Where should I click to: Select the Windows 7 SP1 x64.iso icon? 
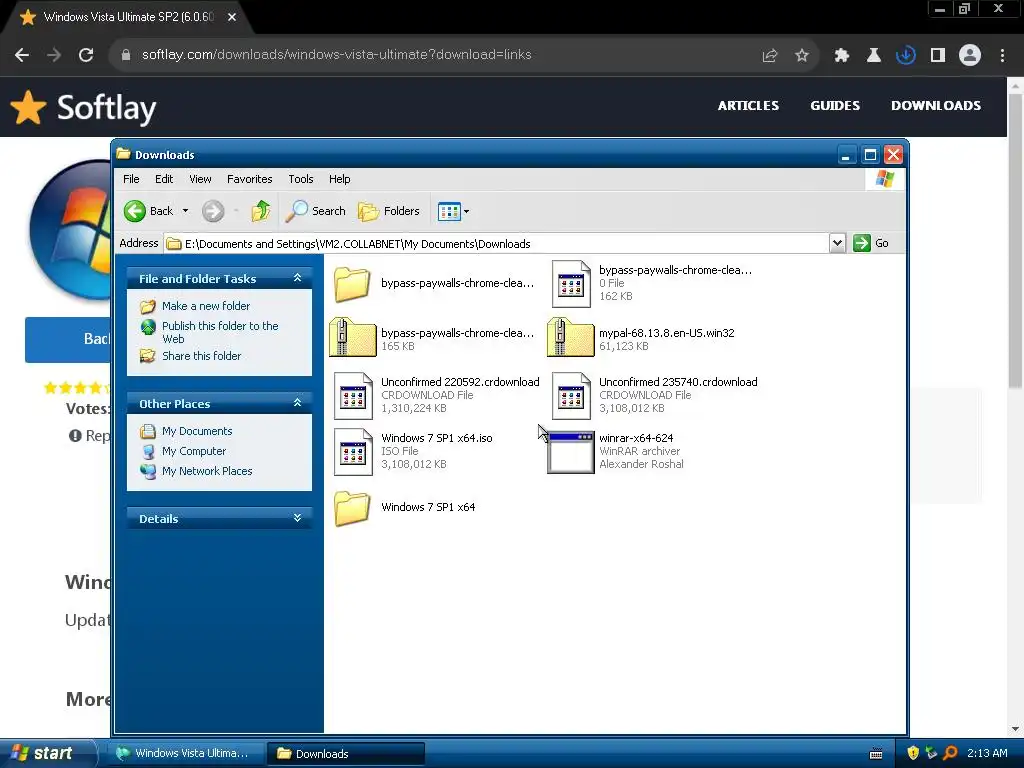click(353, 452)
